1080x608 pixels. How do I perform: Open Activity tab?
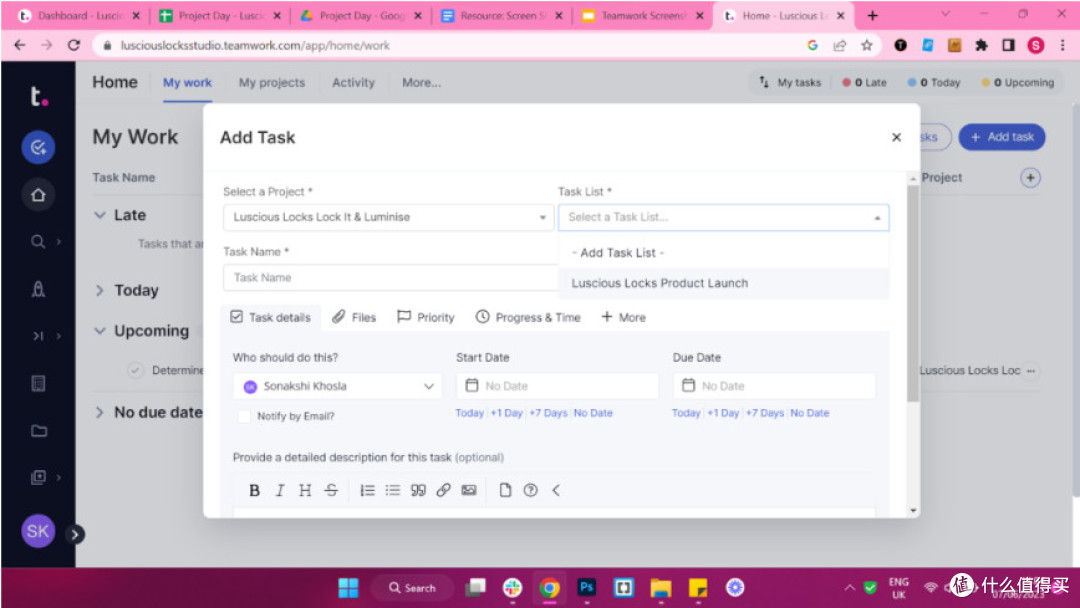353,83
